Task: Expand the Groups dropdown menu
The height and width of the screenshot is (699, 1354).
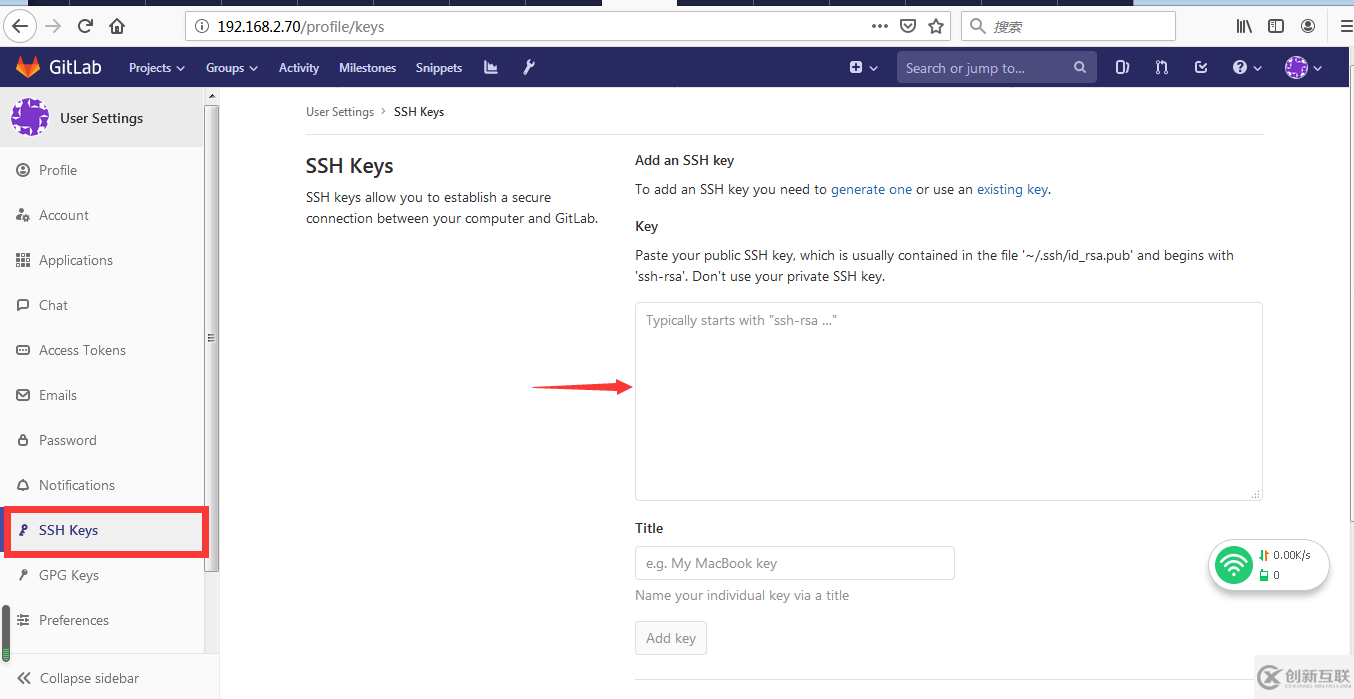Action: point(231,68)
